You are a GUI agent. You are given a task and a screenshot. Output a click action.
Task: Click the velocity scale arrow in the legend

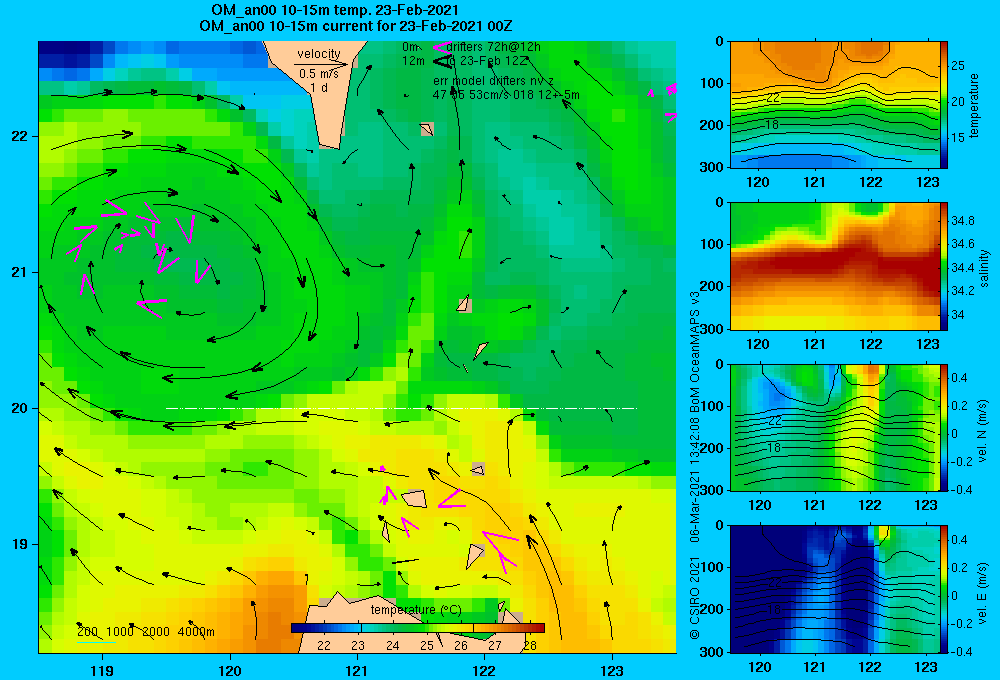pos(321,64)
